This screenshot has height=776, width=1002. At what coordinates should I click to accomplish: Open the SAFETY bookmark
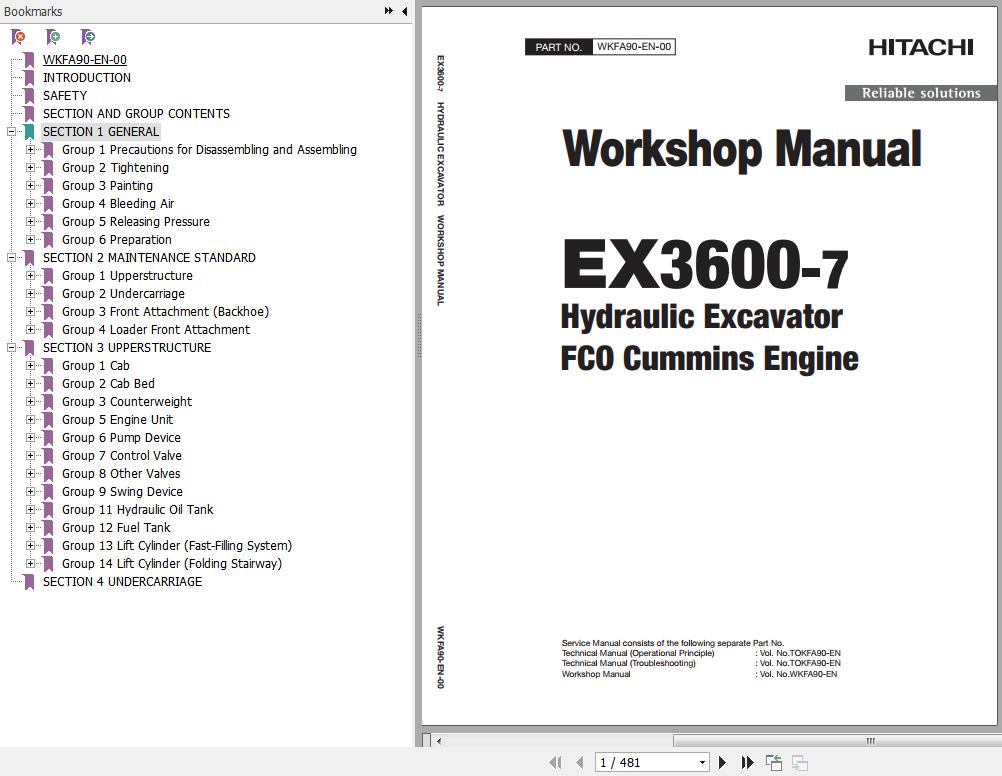pos(65,95)
